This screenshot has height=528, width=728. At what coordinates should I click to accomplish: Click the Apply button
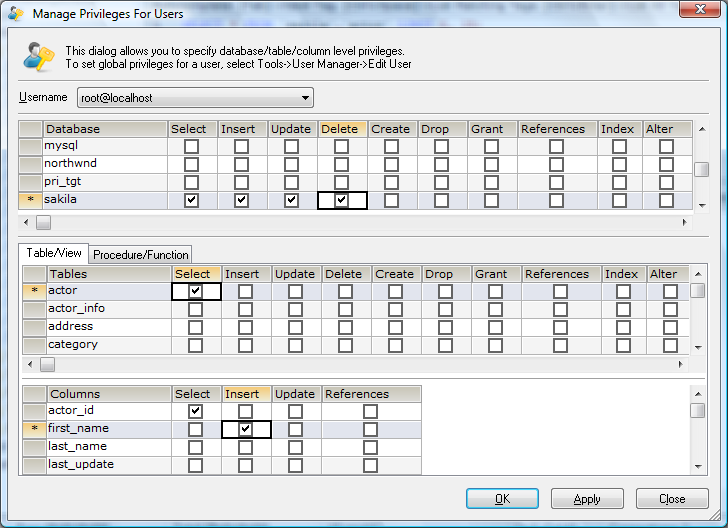coord(587,499)
